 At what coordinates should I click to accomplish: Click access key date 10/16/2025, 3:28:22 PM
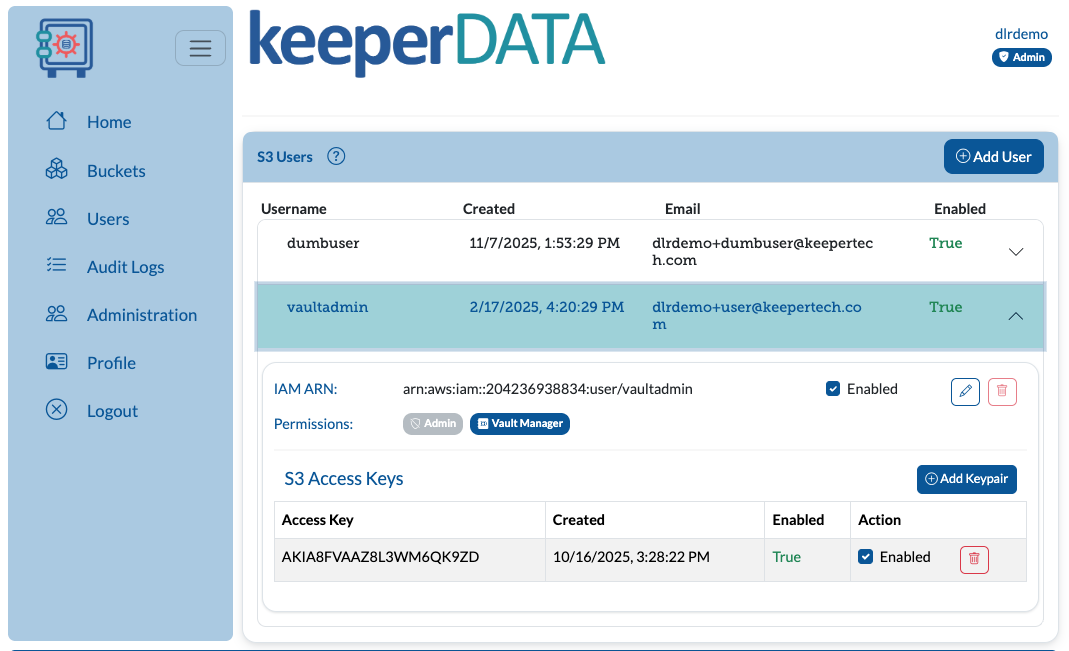coord(631,557)
